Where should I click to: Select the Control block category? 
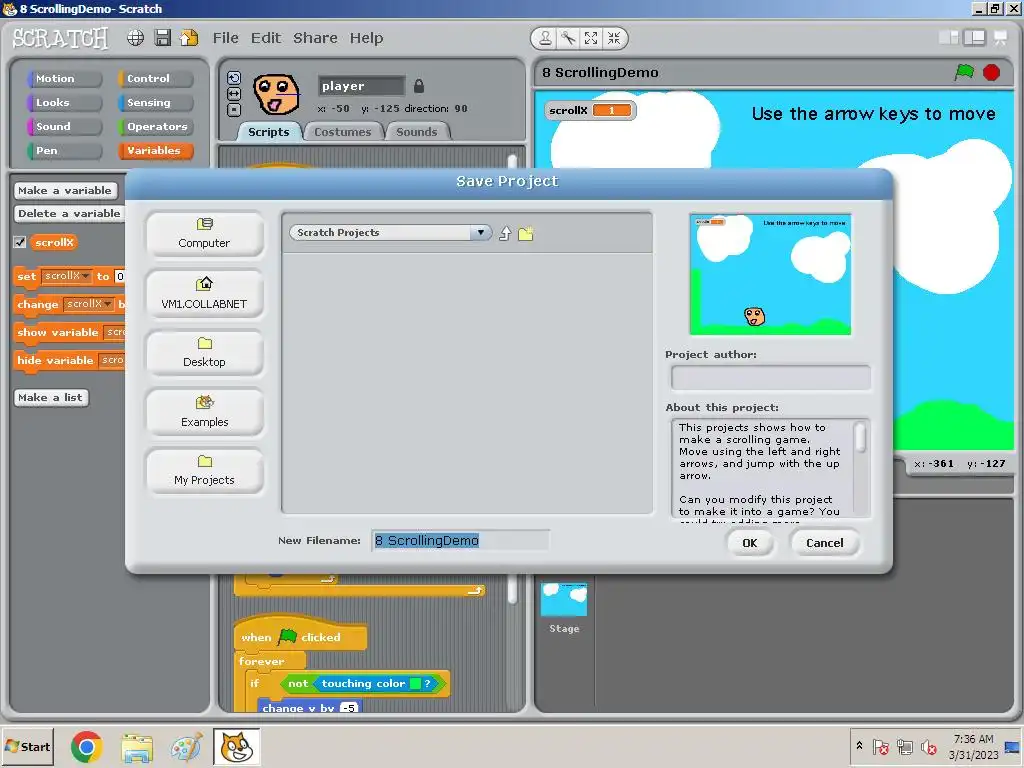155,78
